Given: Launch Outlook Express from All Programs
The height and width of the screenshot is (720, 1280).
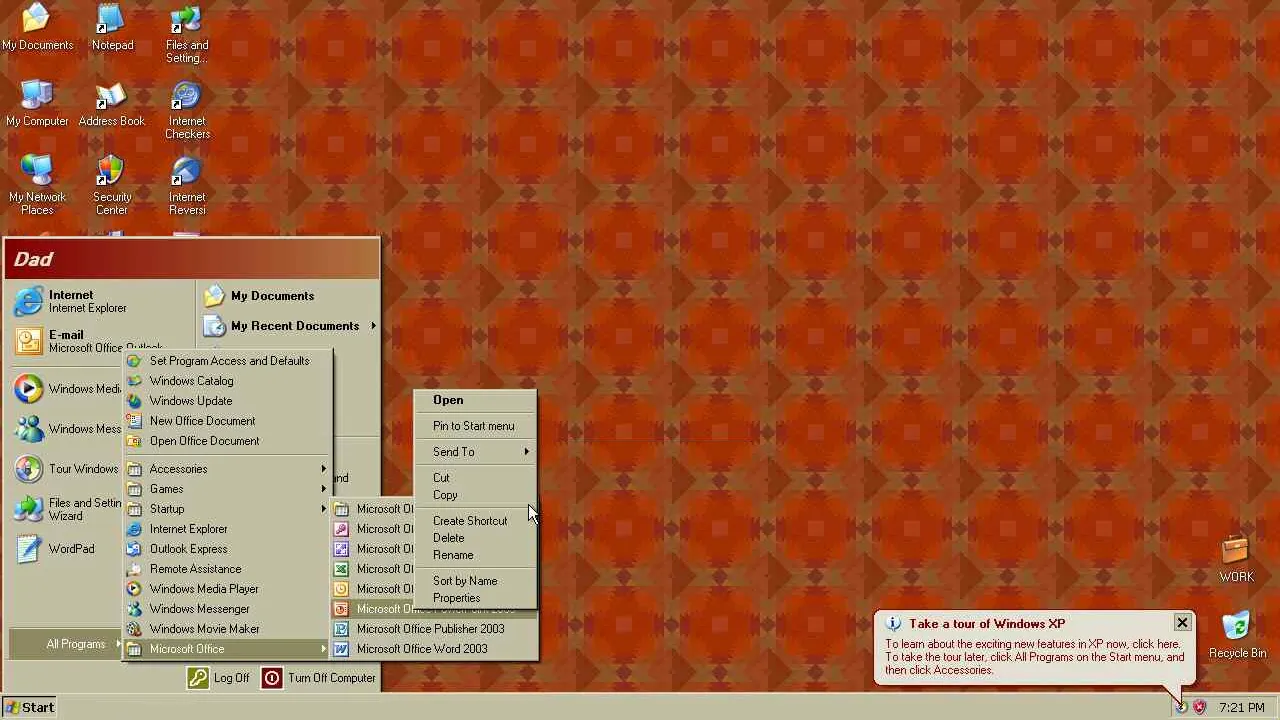Looking at the screenshot, I should tap(227, 549).
